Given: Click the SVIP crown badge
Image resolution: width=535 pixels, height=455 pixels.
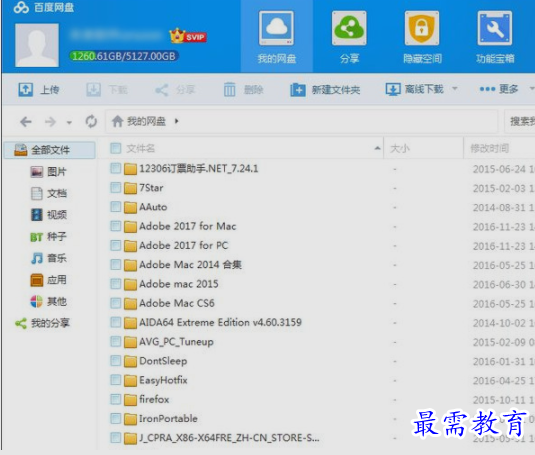Looking at the screenshot, I should [188, 36].
